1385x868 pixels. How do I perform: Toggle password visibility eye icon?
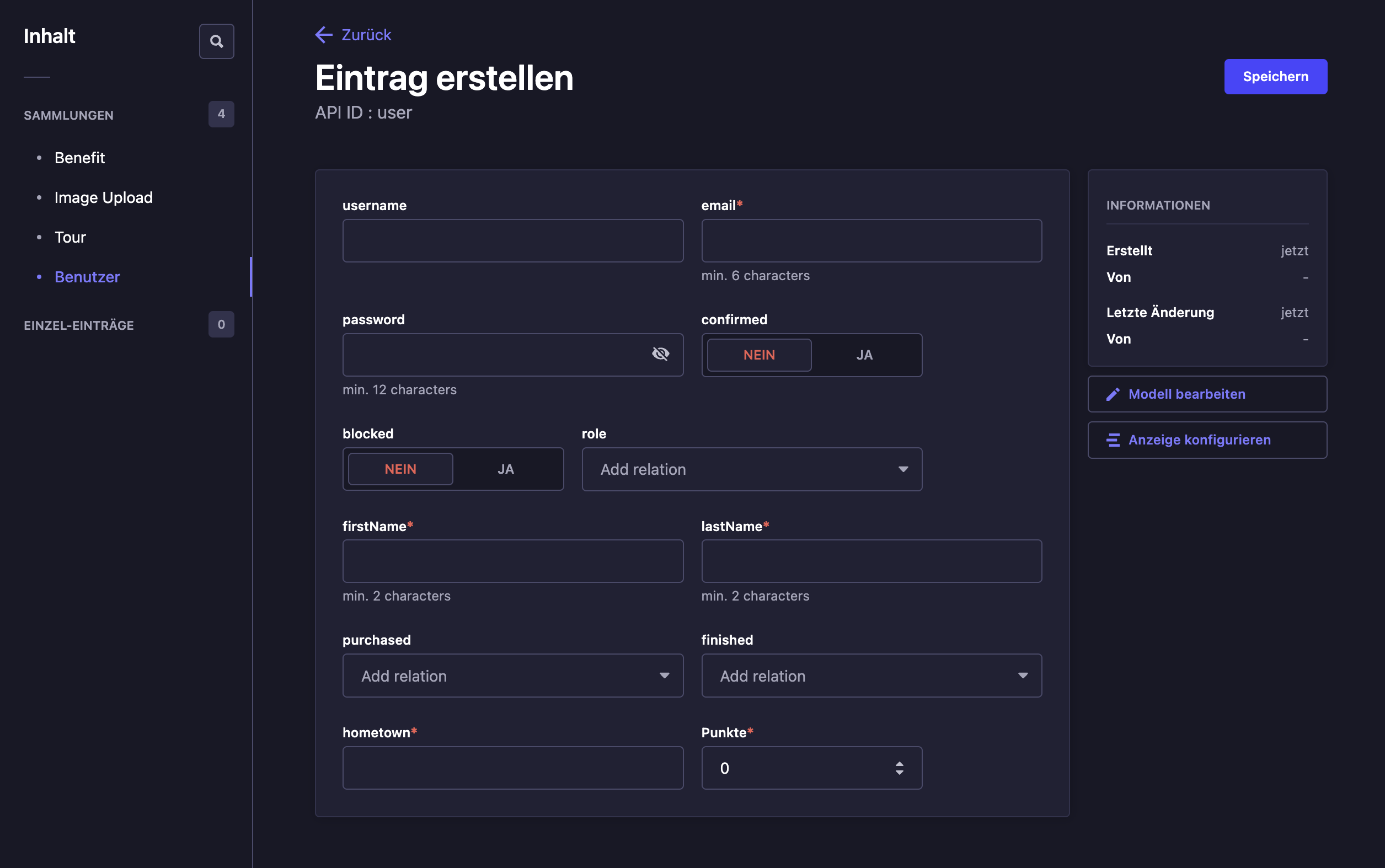point(660,354)
